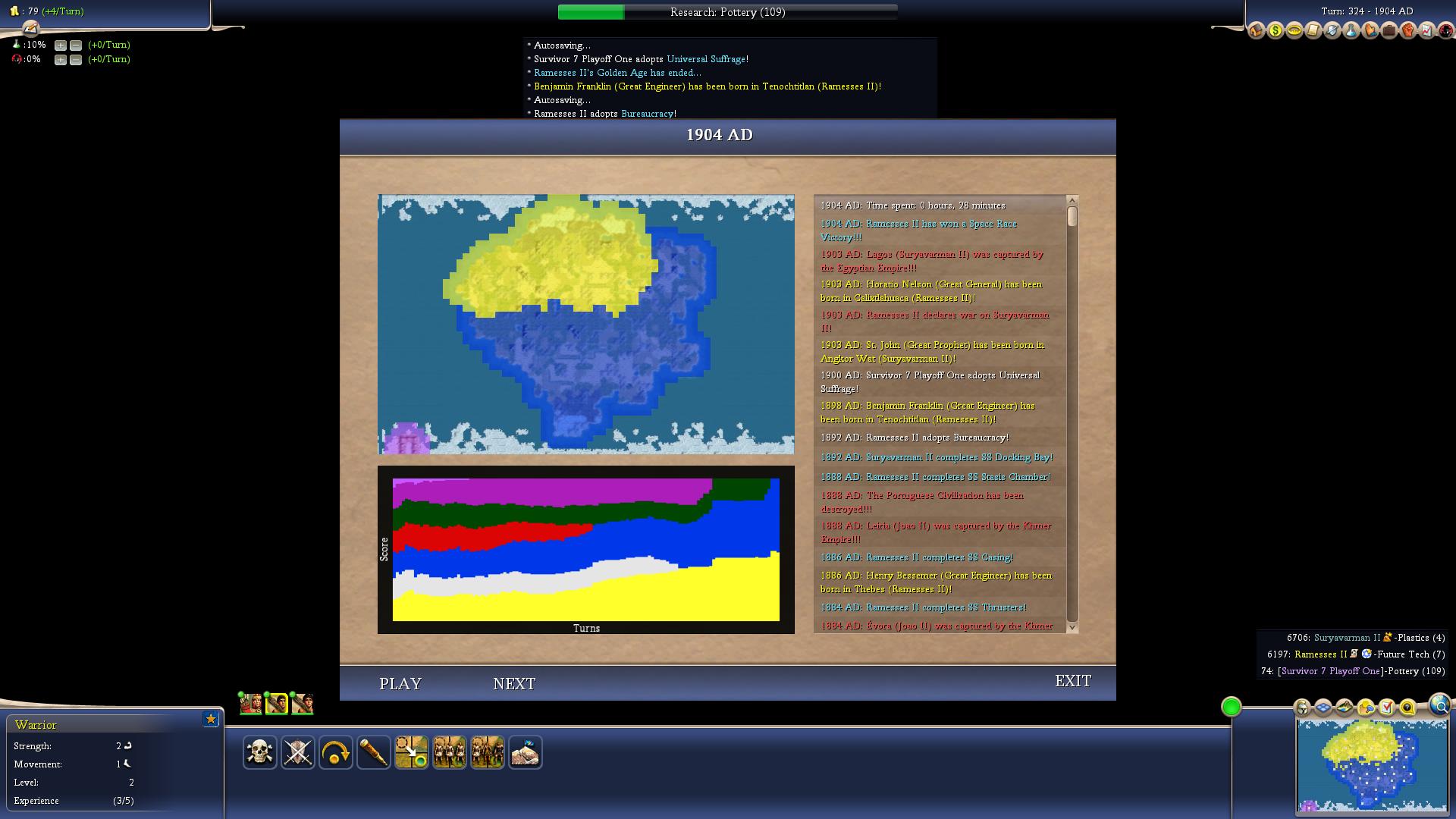The image size is (1456, 819).
Task: Click the Research: Pottery progress bar
Action: 727,12
